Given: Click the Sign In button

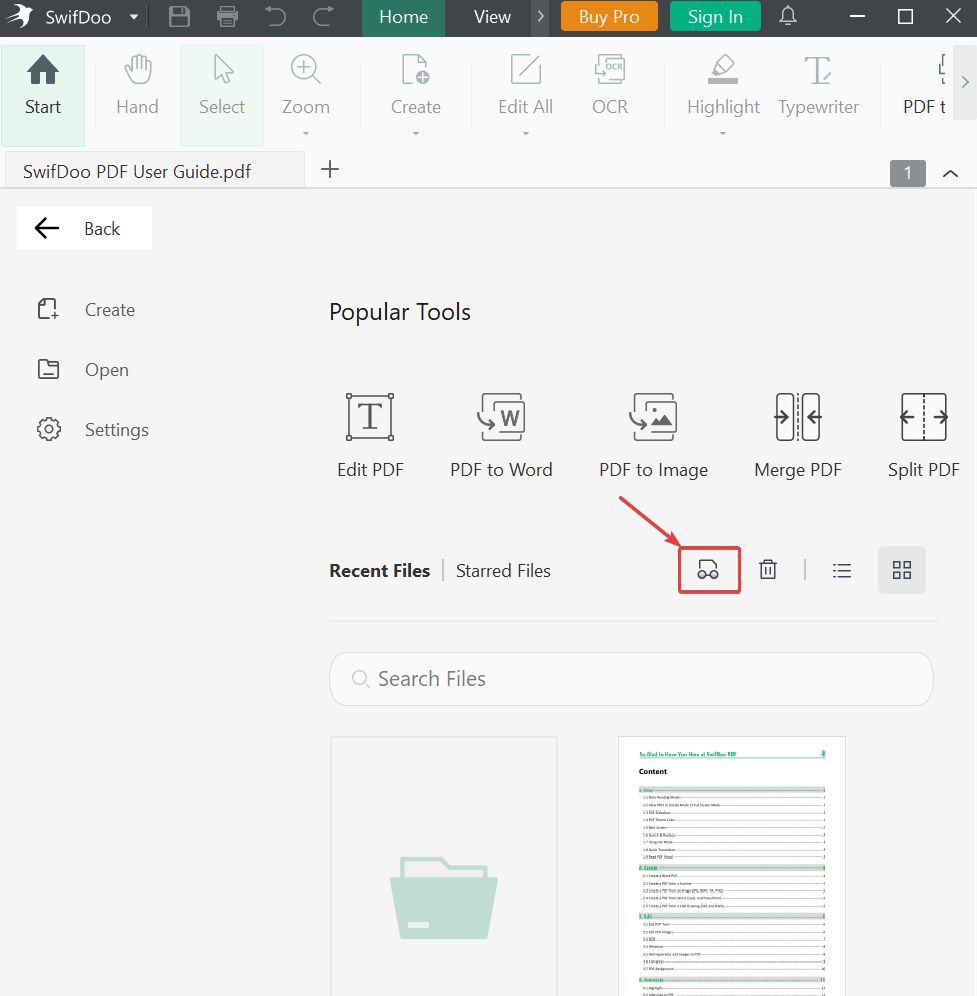Looking at the screenshot, I should pyautogui.click(x=715, y=17).
